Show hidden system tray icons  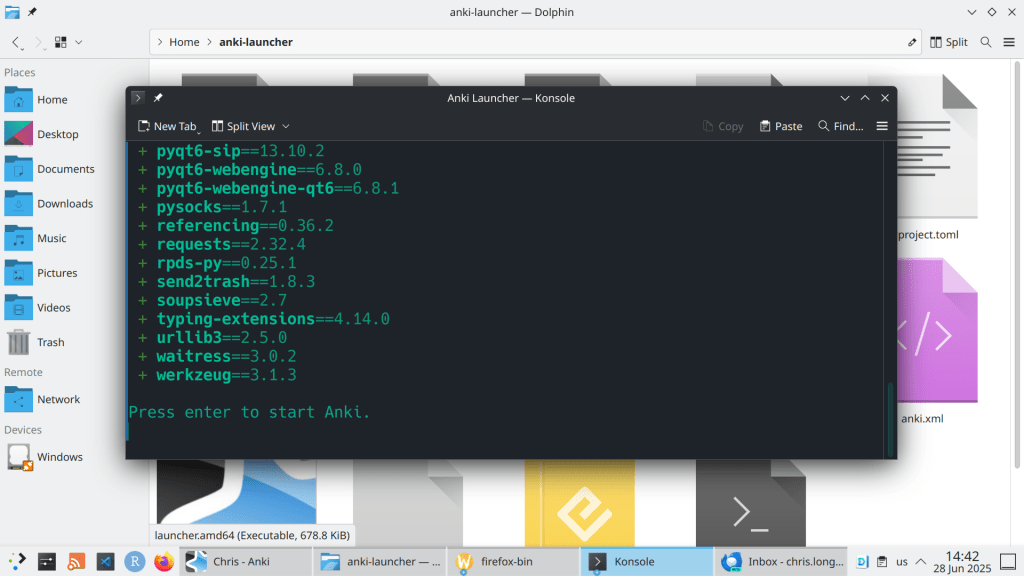[920, 562]
